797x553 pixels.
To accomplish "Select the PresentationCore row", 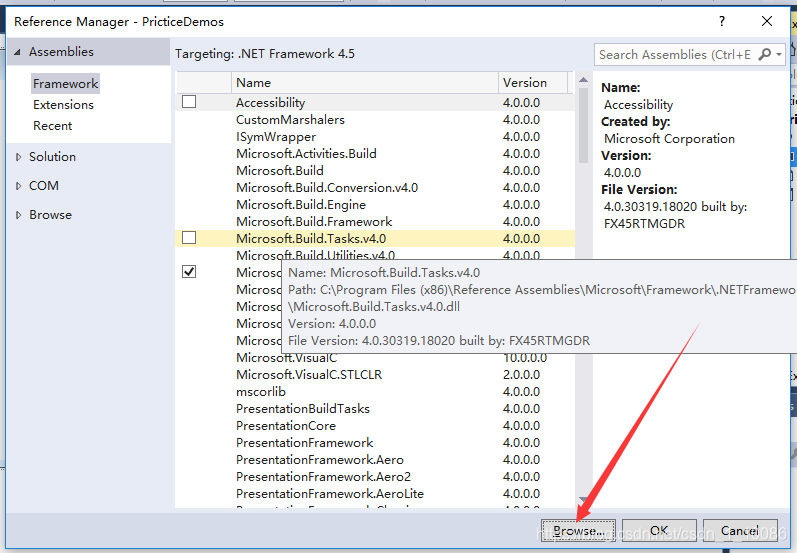I will (x=375, y=426).
